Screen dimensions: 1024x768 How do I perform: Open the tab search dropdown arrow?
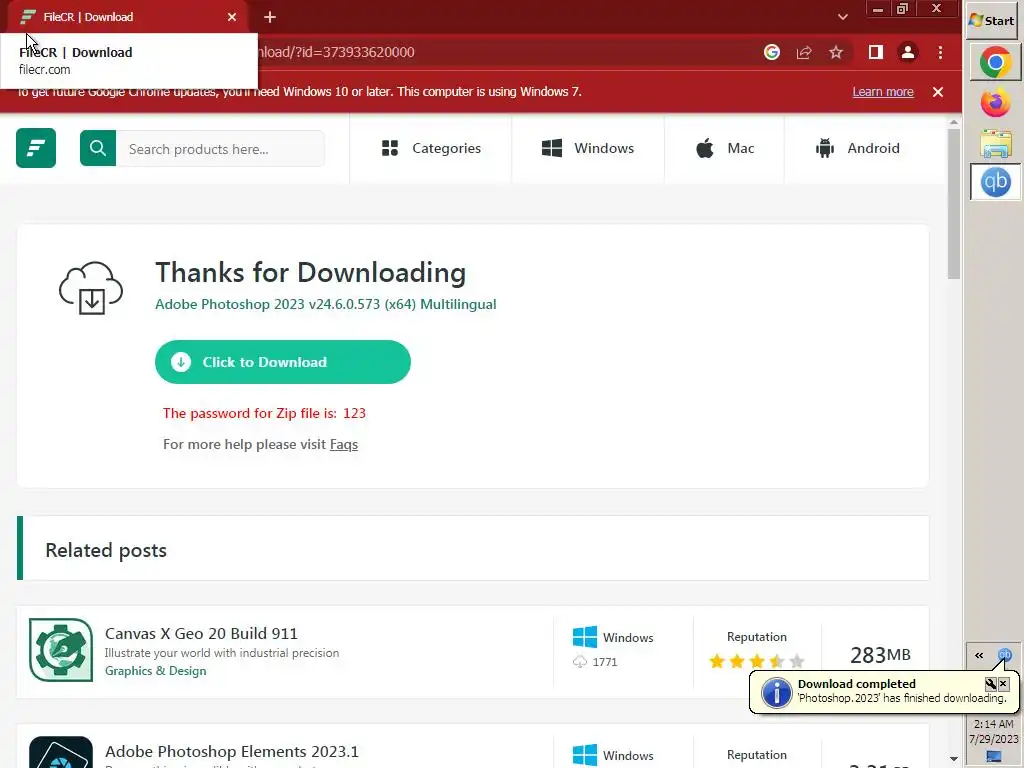tap(842, 17)
